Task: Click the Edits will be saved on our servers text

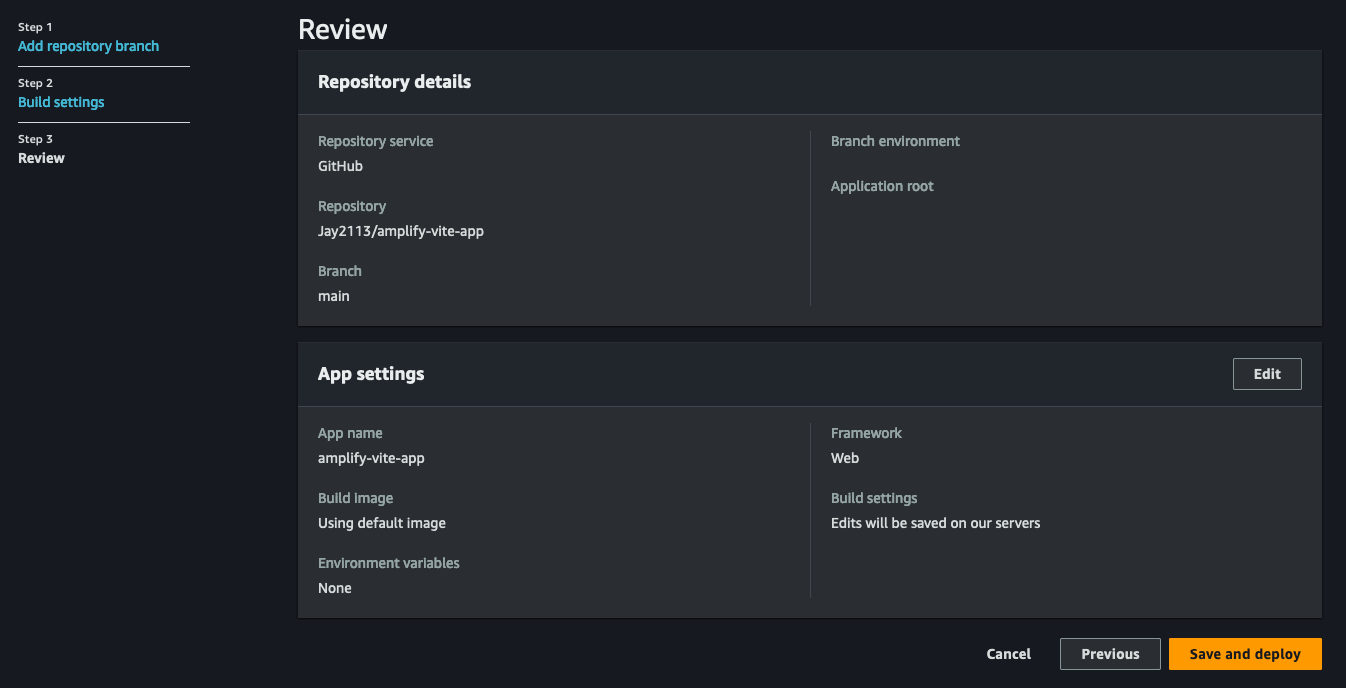Action: coord(936,523)
